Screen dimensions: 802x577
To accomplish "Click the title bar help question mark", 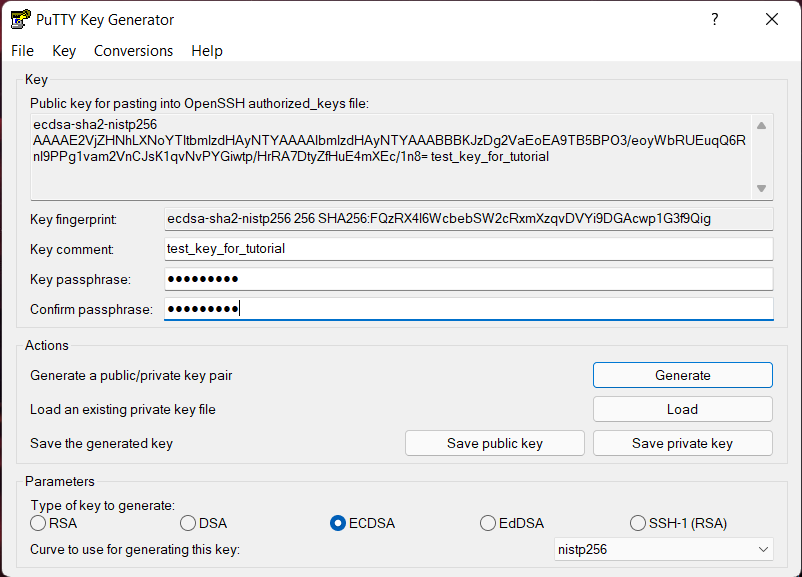I will click(715, 19).
